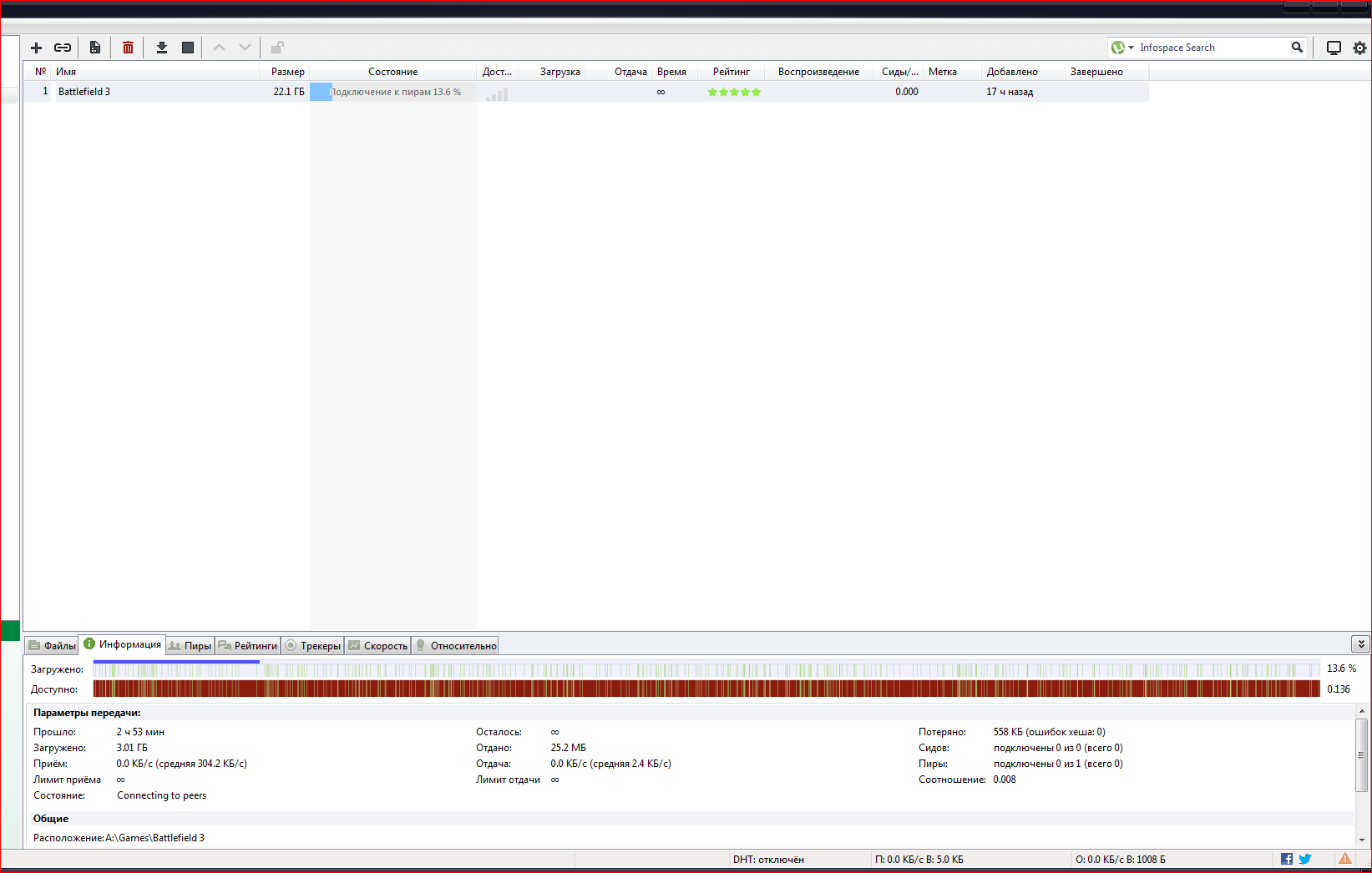The image size is (1372, 873).
Task: Click the scroll-down arrow in info panel
Action: 1362,840
